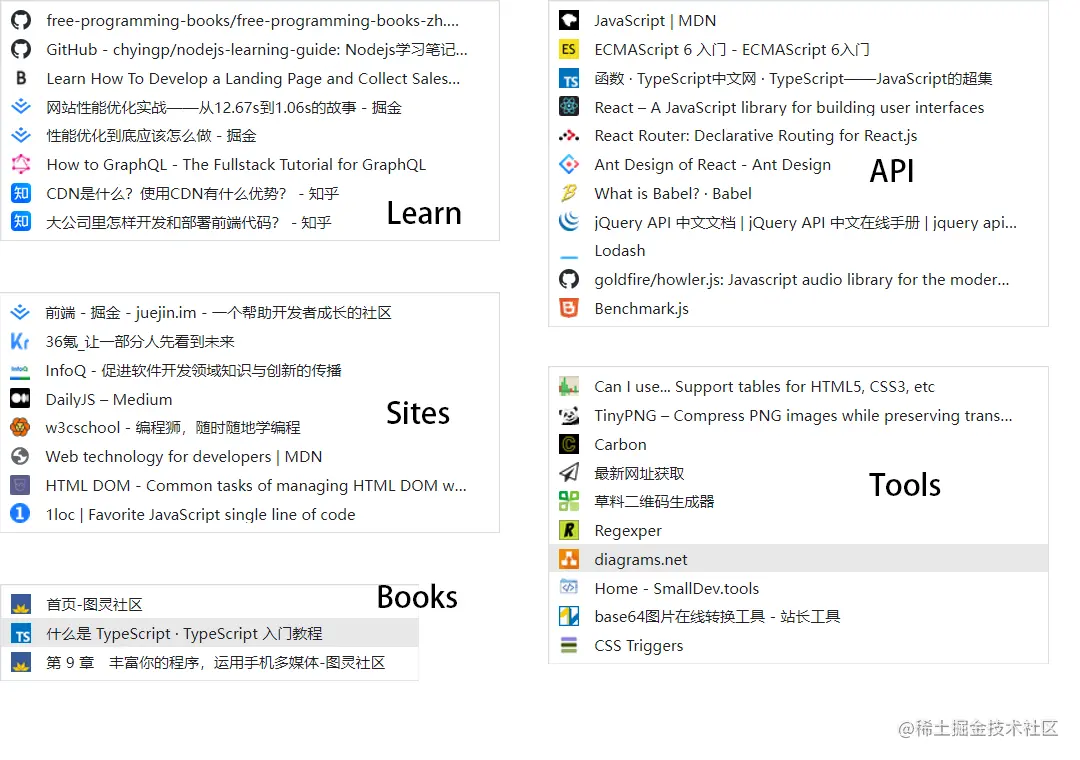
Task: Click the yellow ES icon for ECMAScript 6
Action: point(569,49)
